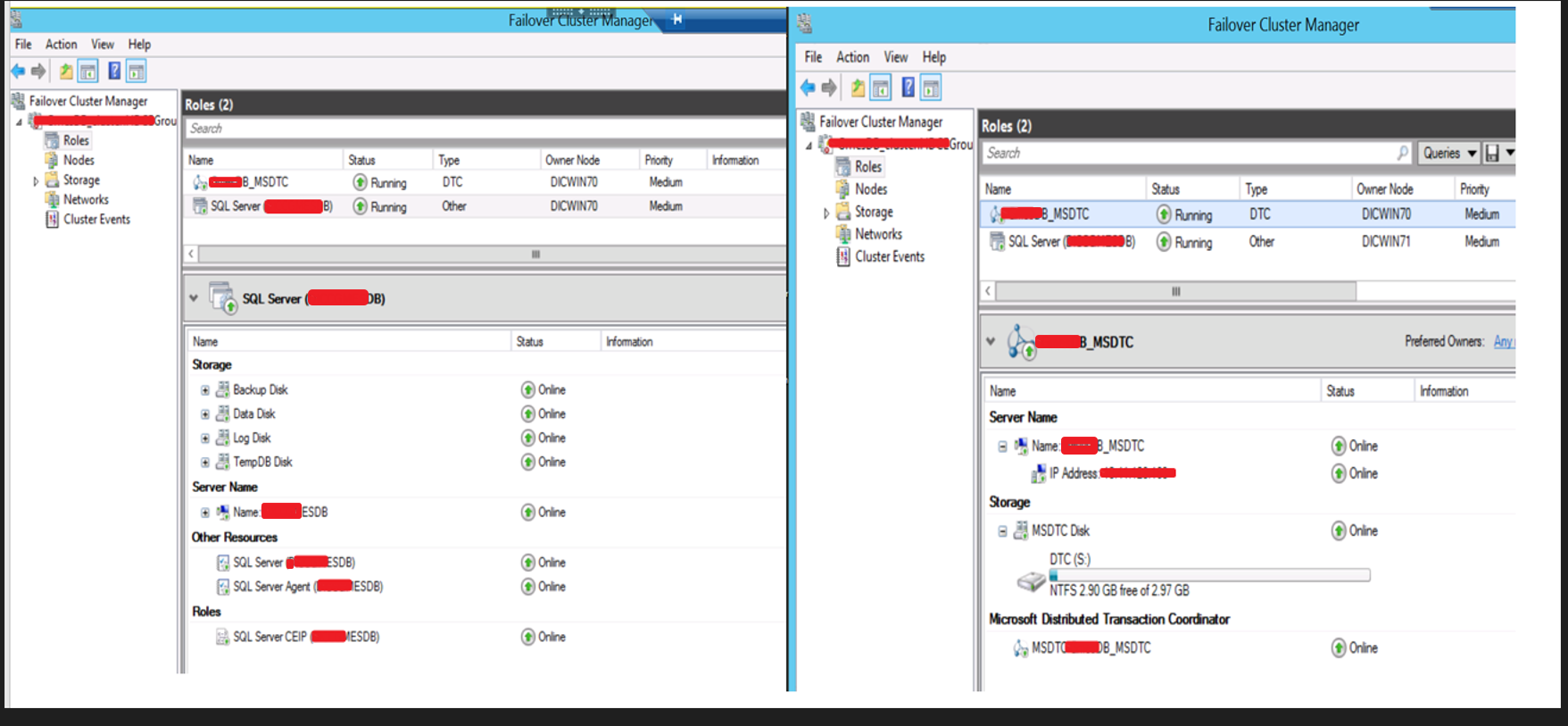
Task: Open Action menu in left window
Action: pos(61,44)
